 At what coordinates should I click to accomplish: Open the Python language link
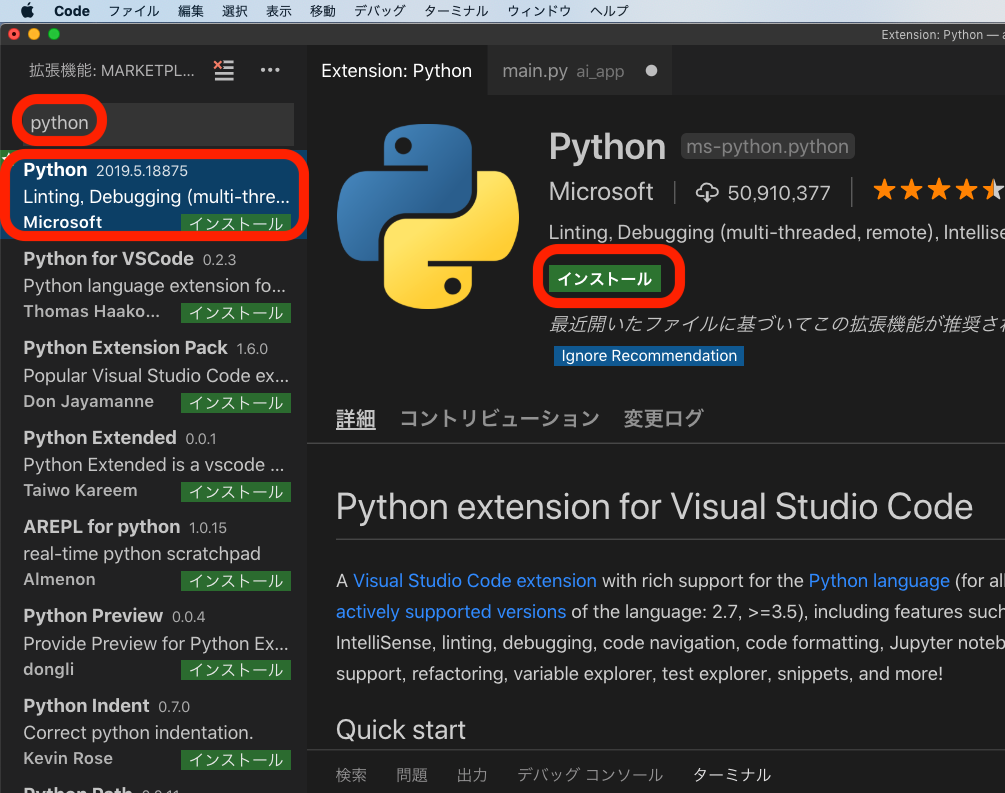pyautogui.click(x=879, y=581)
